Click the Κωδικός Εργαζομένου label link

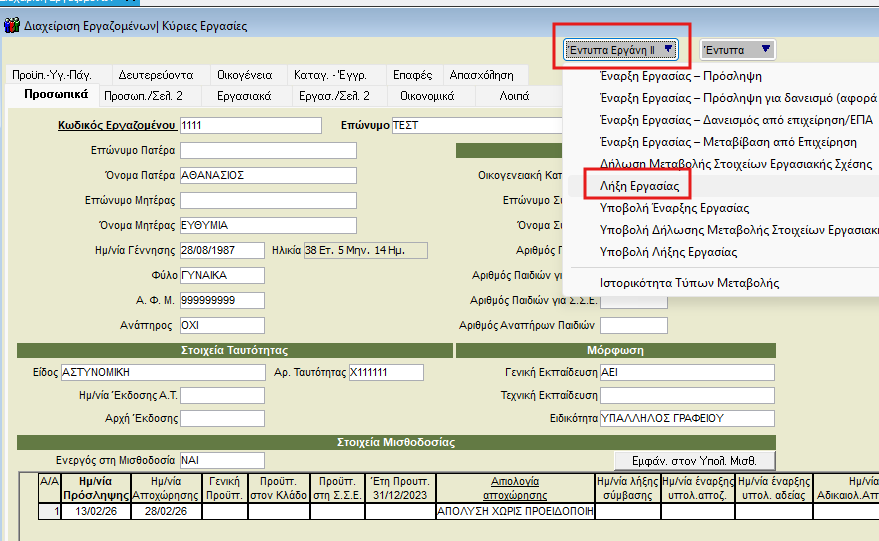tap(118, 125)
